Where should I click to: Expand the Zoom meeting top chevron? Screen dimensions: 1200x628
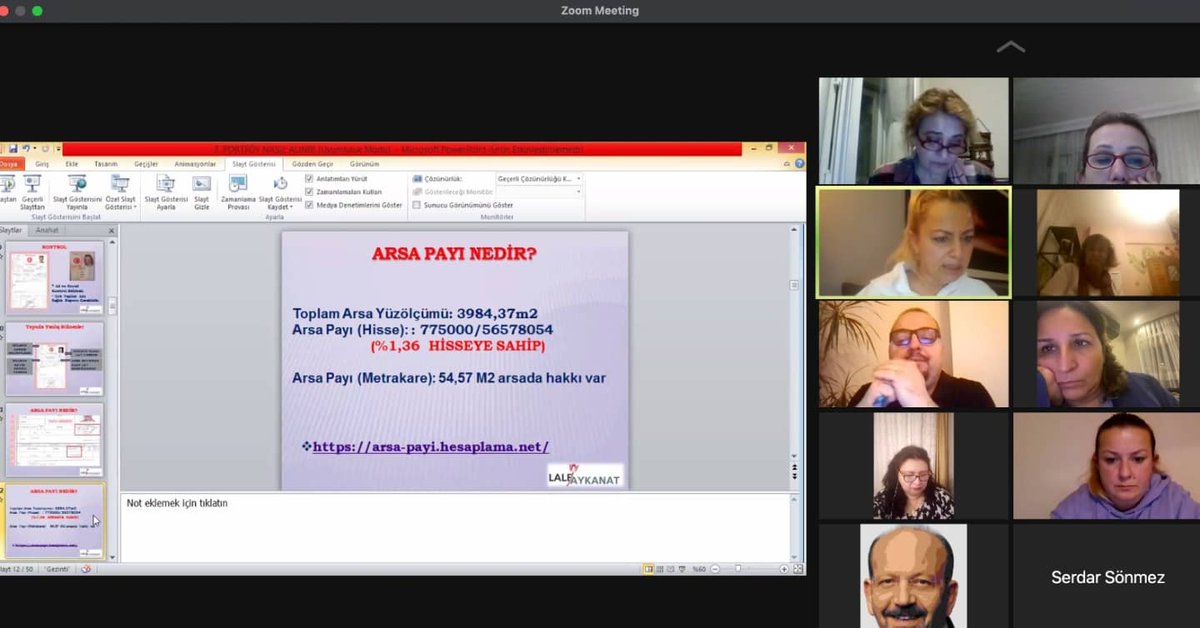(1011, 47)
